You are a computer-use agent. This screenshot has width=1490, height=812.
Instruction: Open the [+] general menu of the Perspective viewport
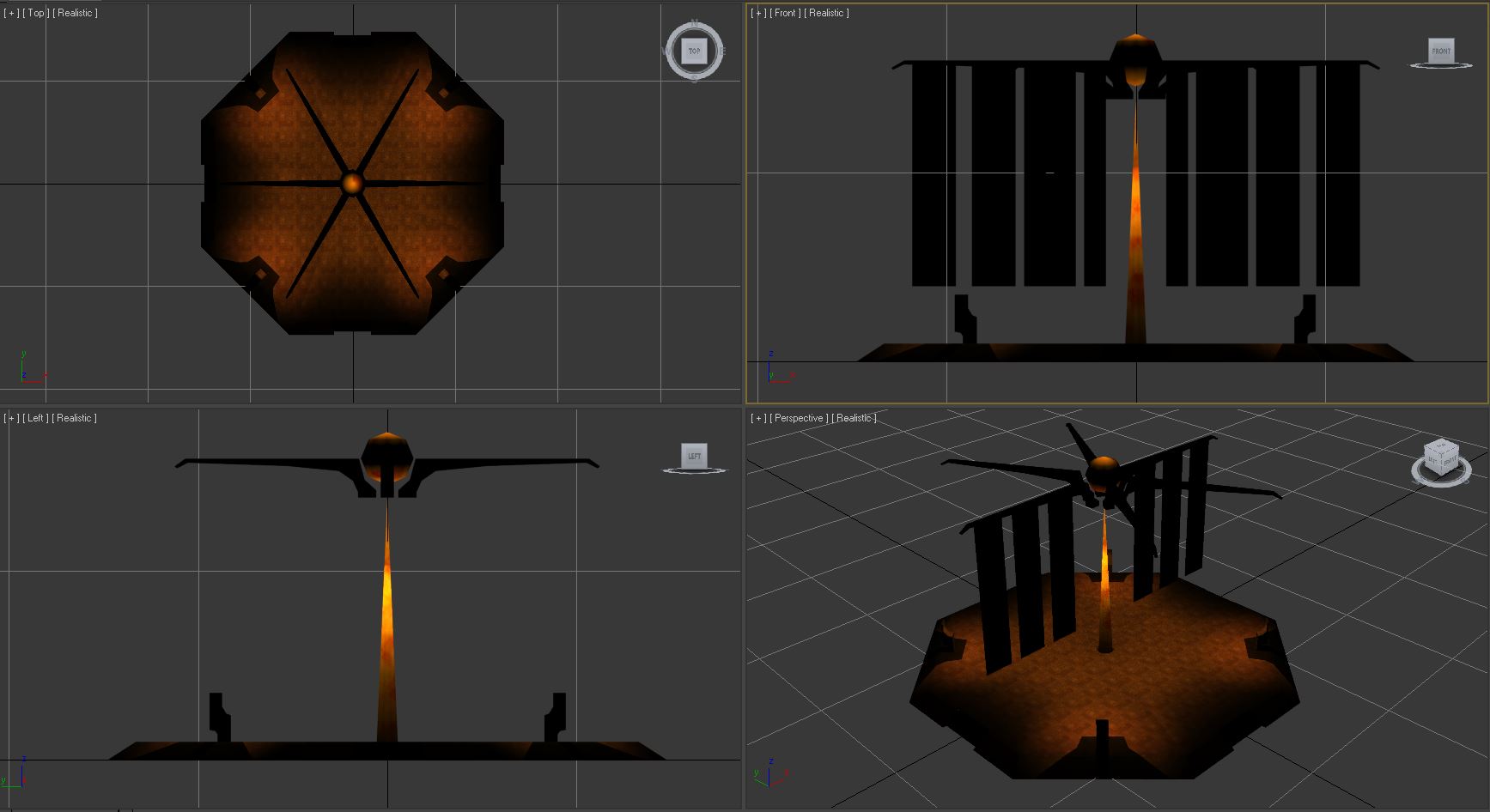[x=758, y=418]
